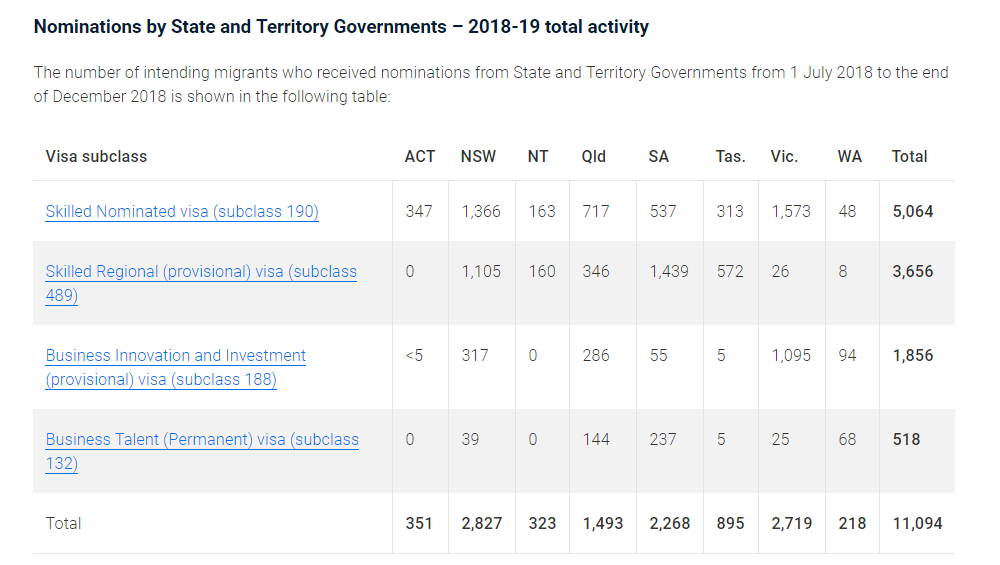Screen dimensions: 1000x565
Task: Click the subclass 489 SA value 1,439
Action: point(669,272)
